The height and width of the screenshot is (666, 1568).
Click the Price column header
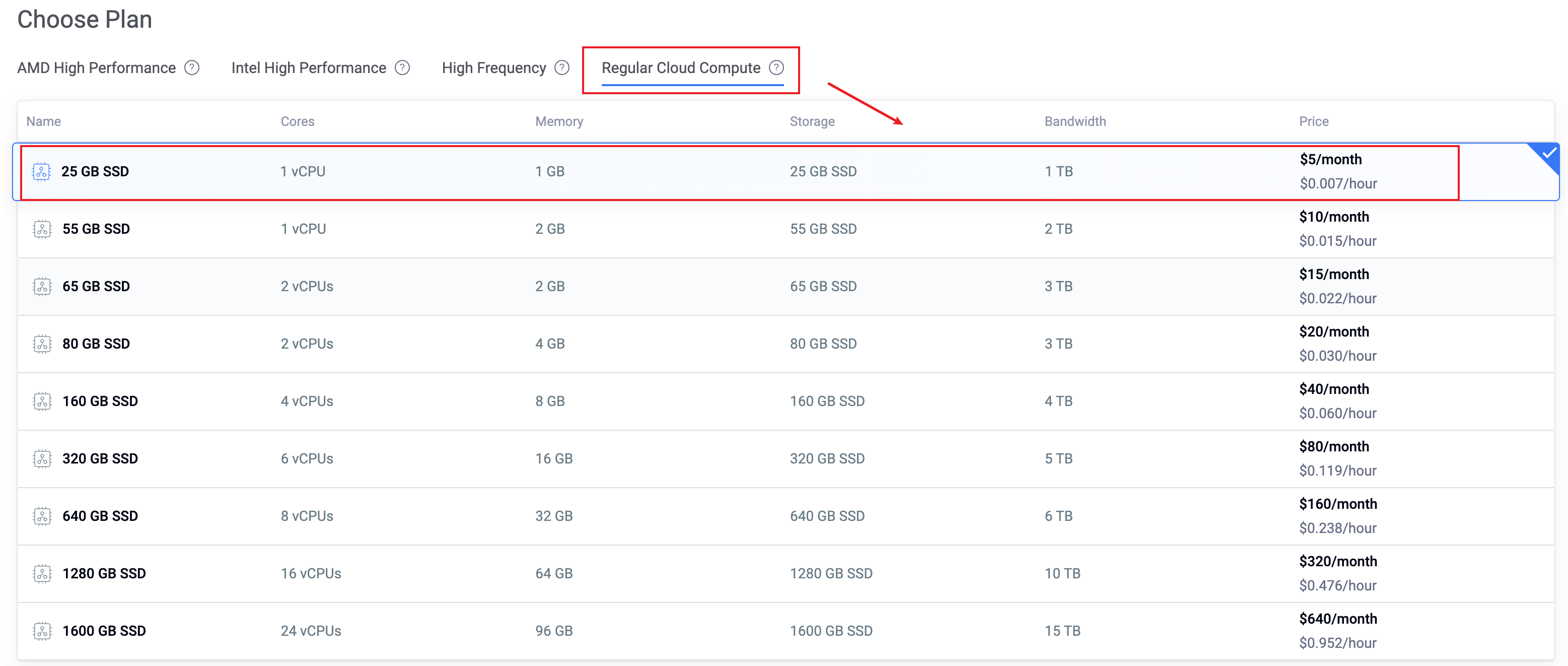[1314, 121]
